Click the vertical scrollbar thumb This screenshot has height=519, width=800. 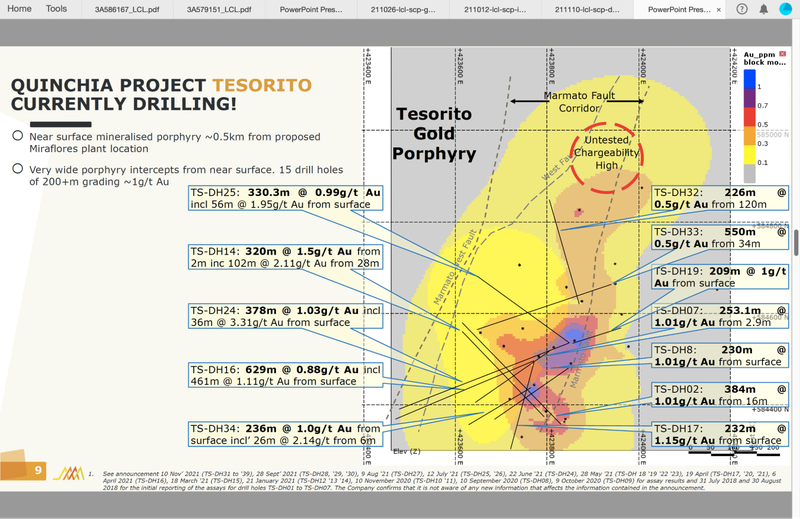tap(796, 242)
